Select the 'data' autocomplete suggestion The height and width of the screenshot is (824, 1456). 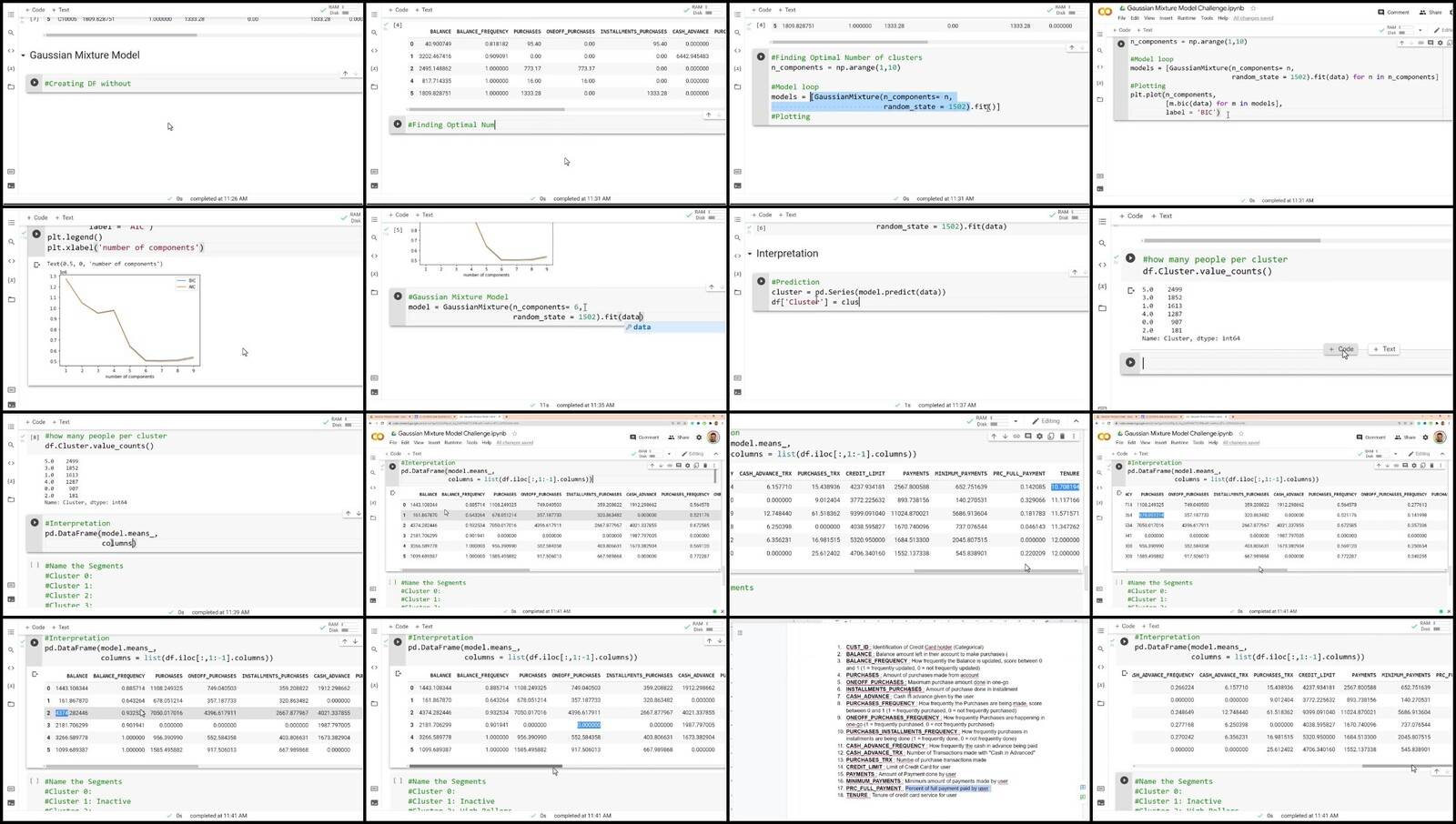[673, 327]
